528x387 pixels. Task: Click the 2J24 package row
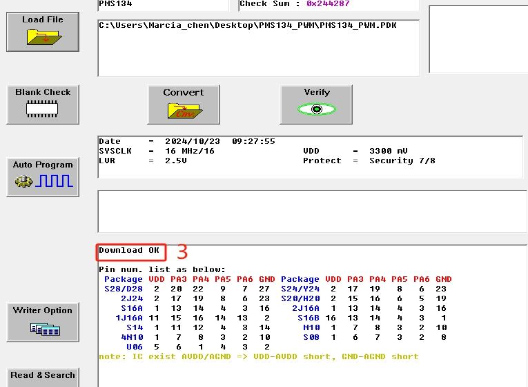coord(195,299)
